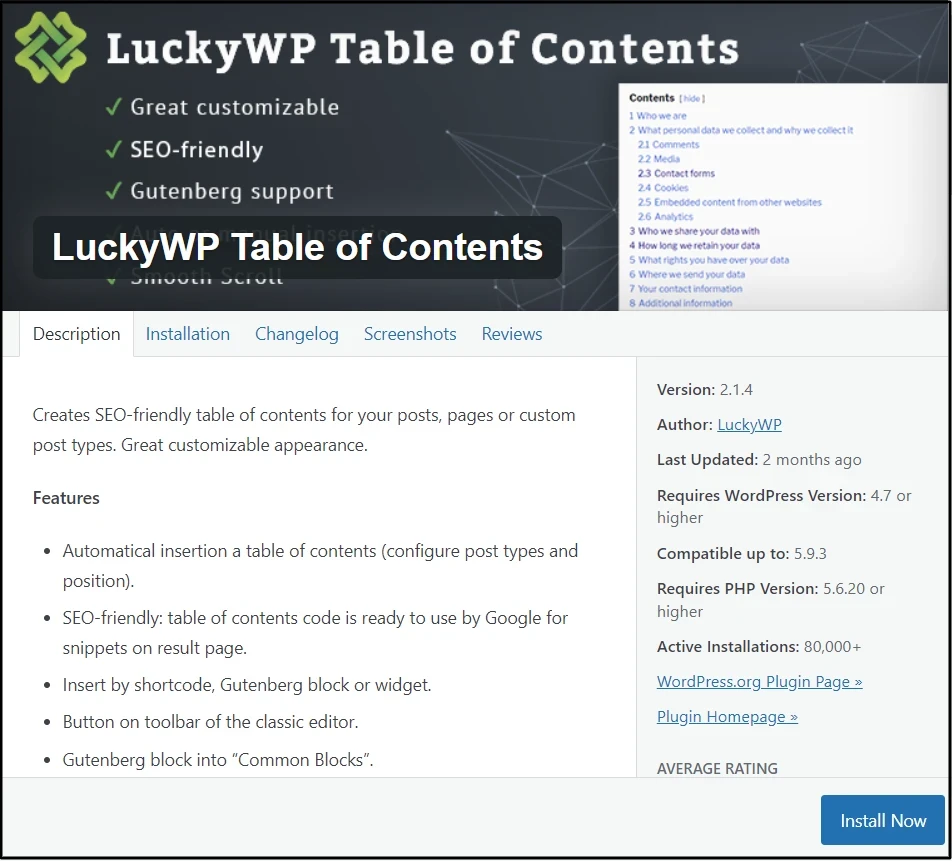The image size is (952, 861).
Task: Click the large banner heading text
Action: pyautogui.click(x=422, y=48)
